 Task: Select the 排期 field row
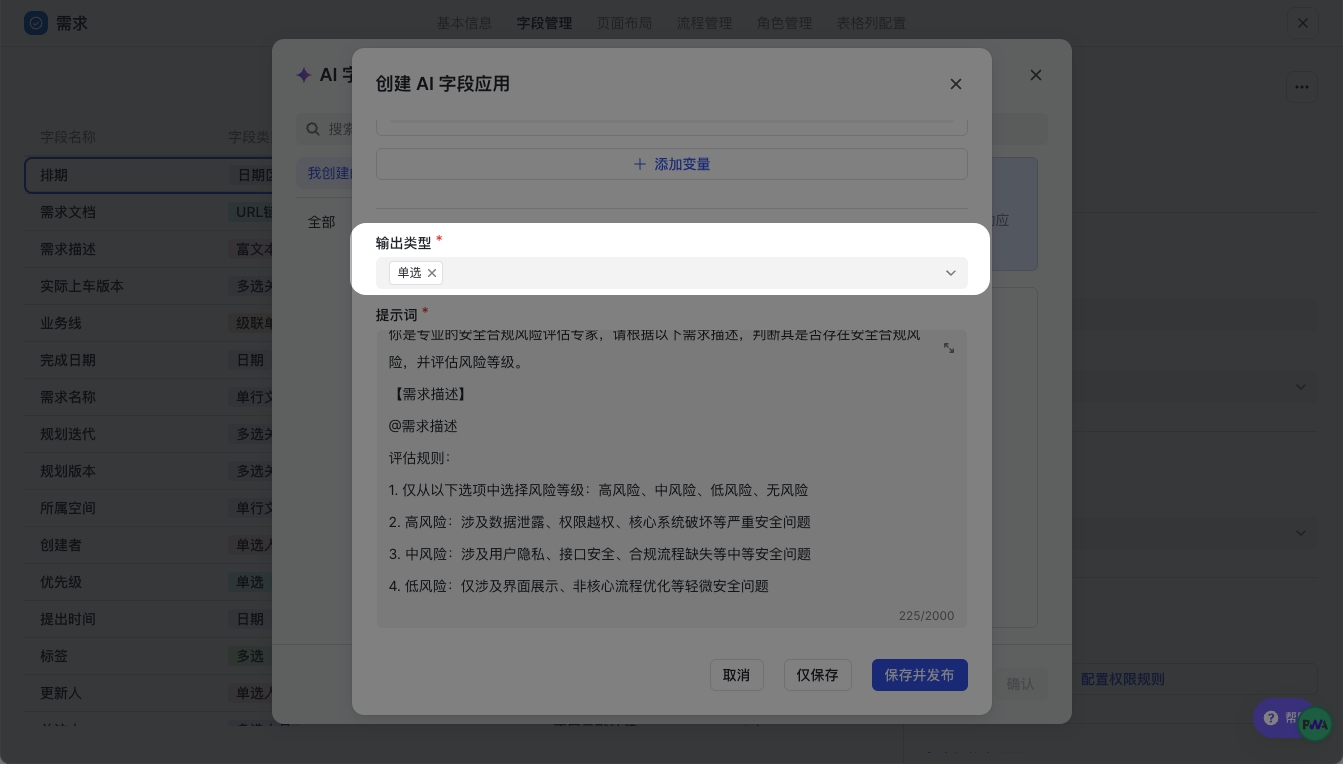pyautogui.click(x=149, y=175)
